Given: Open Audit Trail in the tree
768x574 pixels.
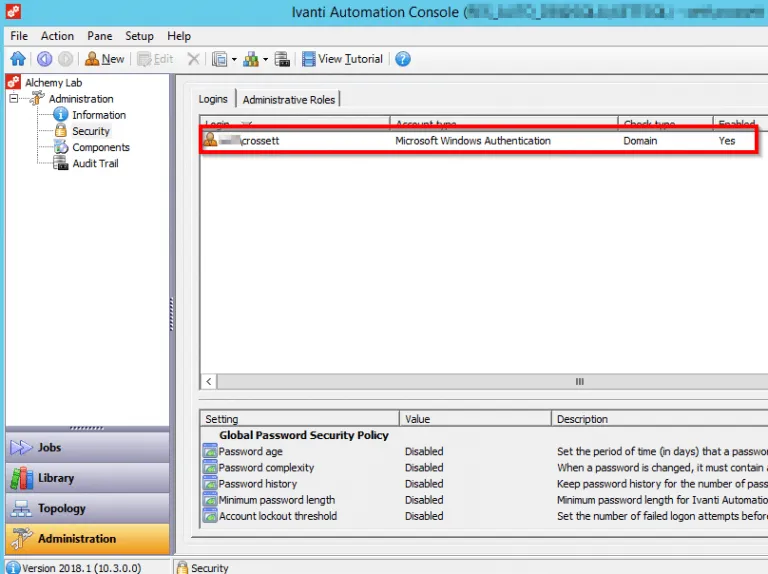Looking at the screenshot, I should click(x=95, y=163).
